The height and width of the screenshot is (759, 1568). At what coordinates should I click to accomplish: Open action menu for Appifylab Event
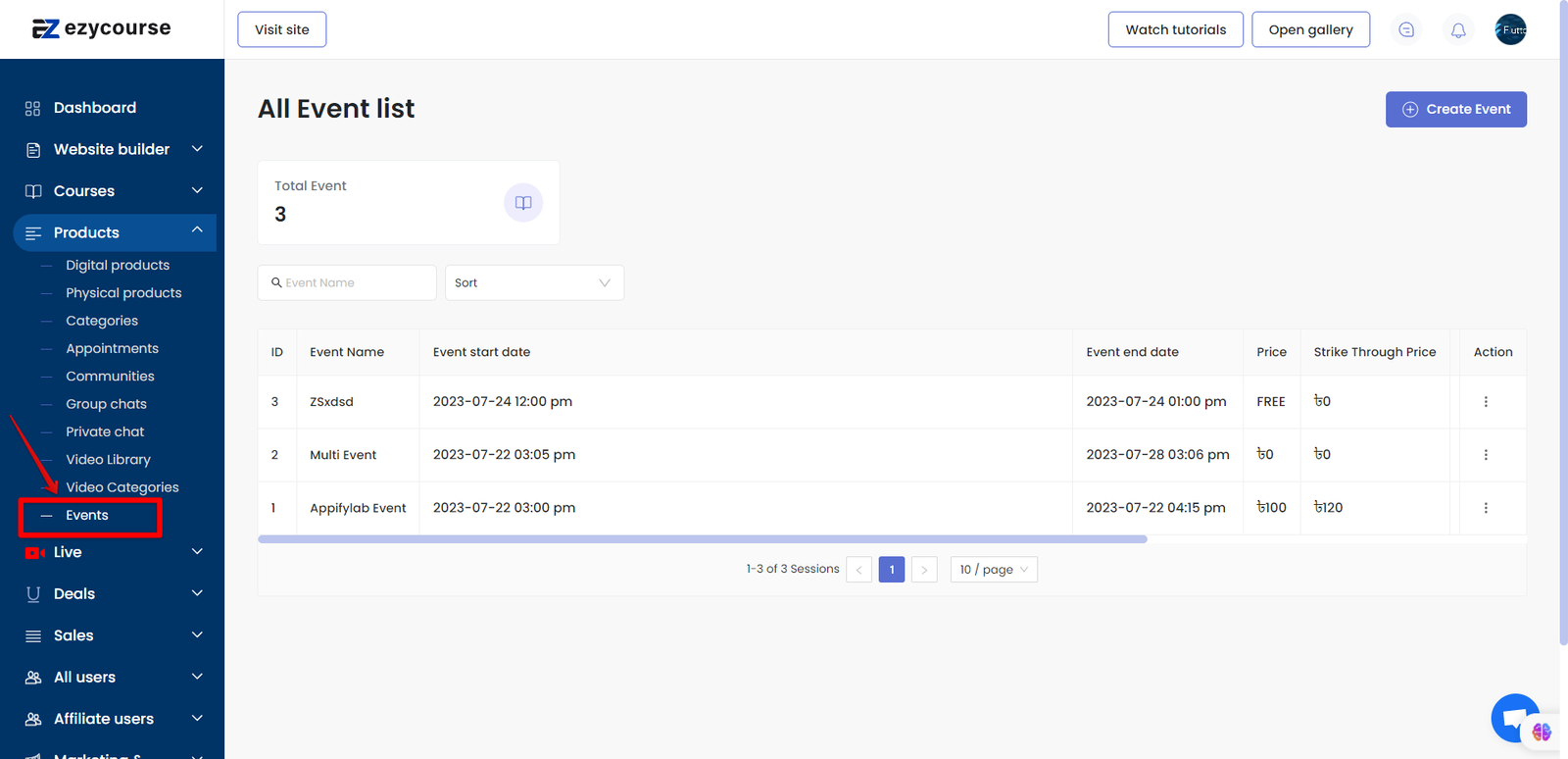pos(1486,508)
